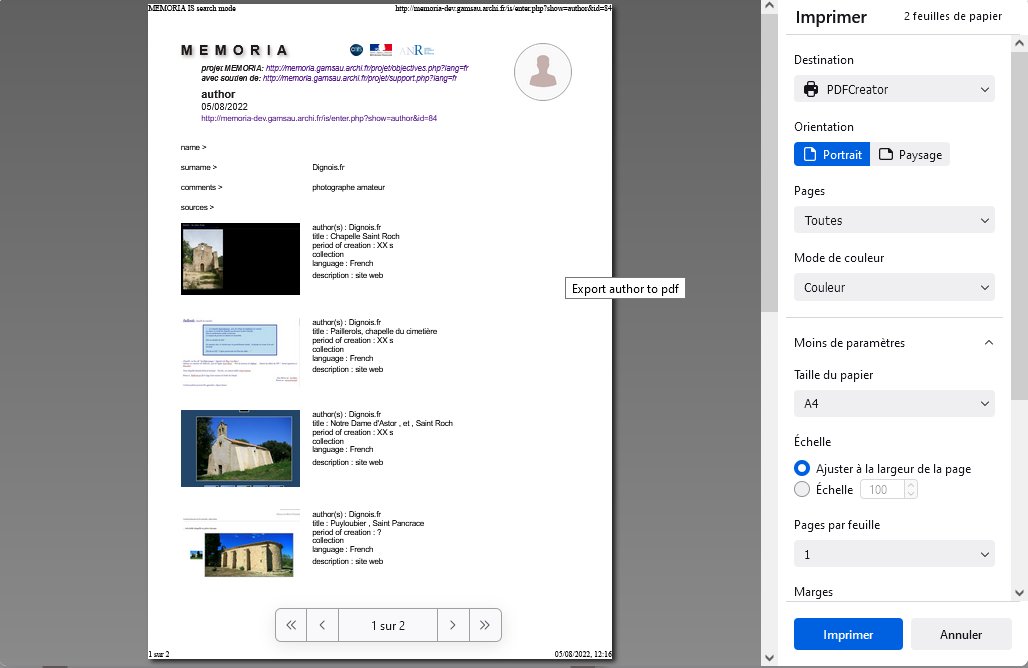Click the 'sources >' label
Viewport: 1028px width, 668px height.
pyautogui.click(x=197, y=207)
